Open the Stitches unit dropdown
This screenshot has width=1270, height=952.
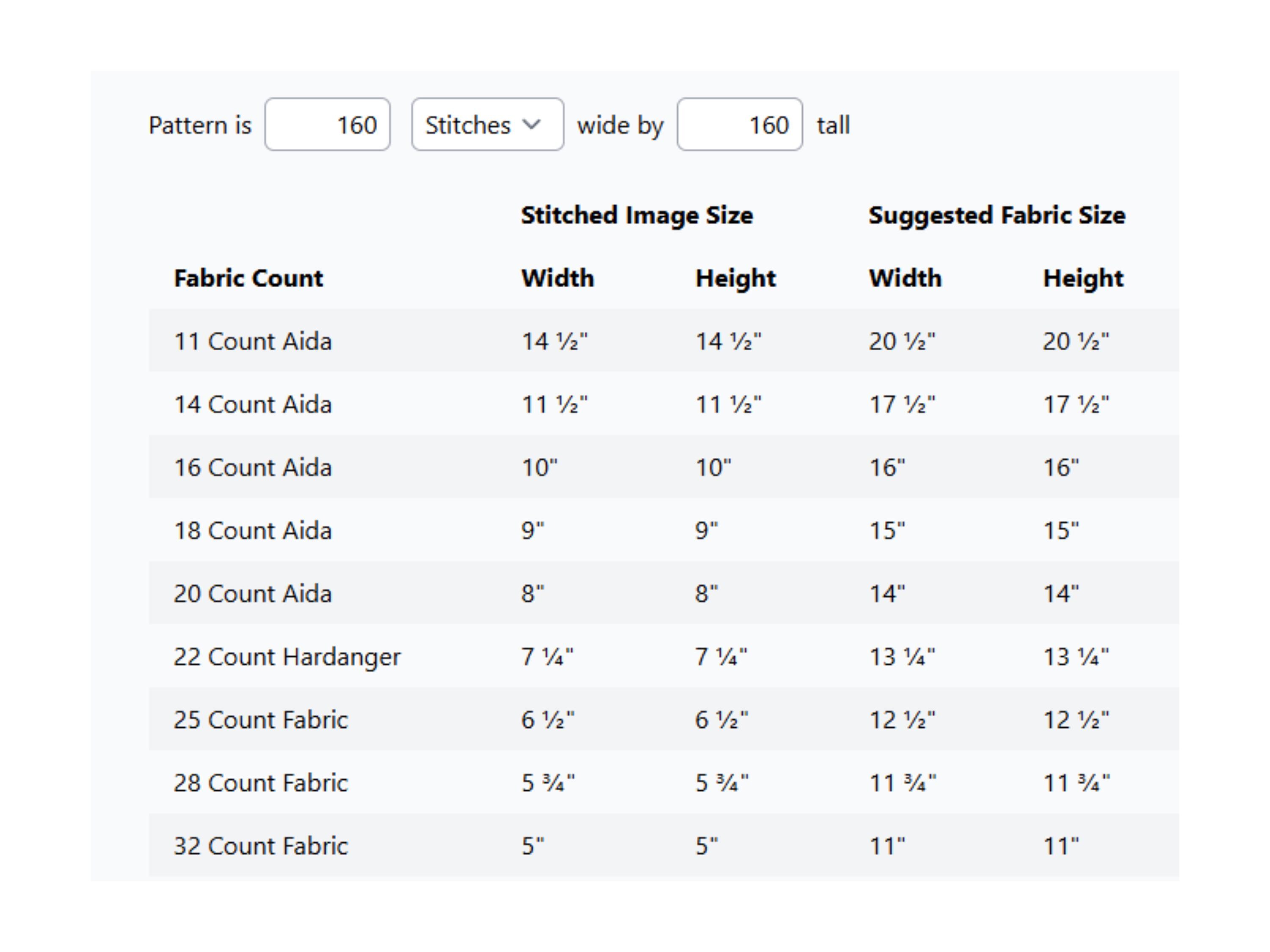point(487,124)
